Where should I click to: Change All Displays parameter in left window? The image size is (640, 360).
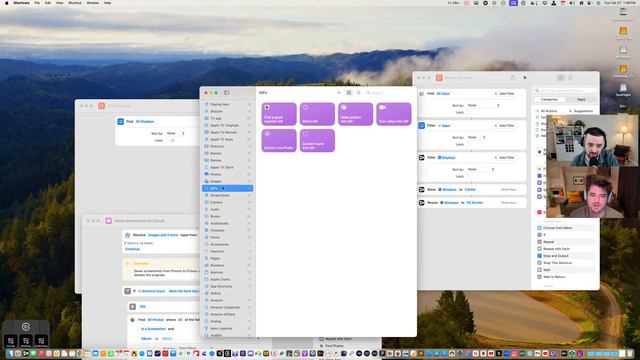[x=145, y=122]
